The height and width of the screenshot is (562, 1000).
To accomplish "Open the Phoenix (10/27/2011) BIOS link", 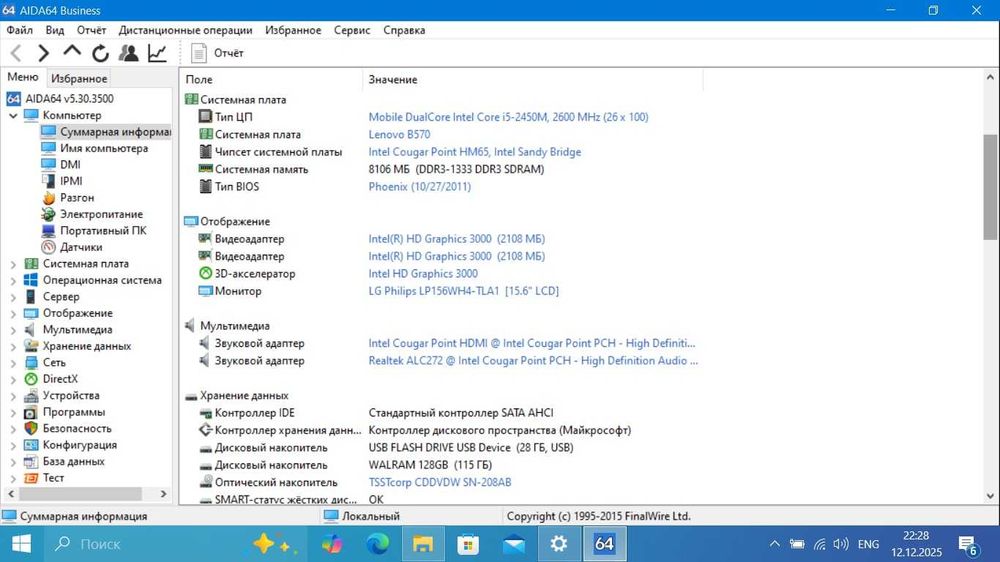I will [420, 187].
